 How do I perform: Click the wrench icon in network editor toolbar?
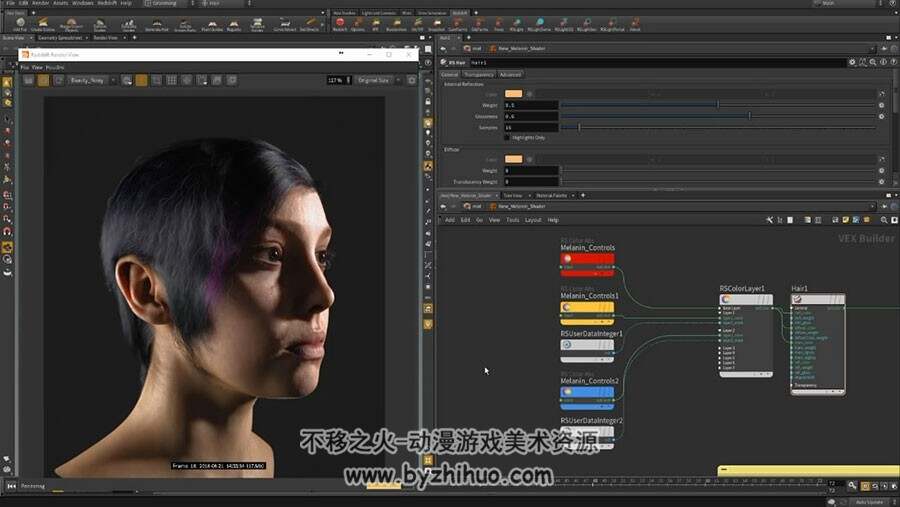tap(769, 220)
